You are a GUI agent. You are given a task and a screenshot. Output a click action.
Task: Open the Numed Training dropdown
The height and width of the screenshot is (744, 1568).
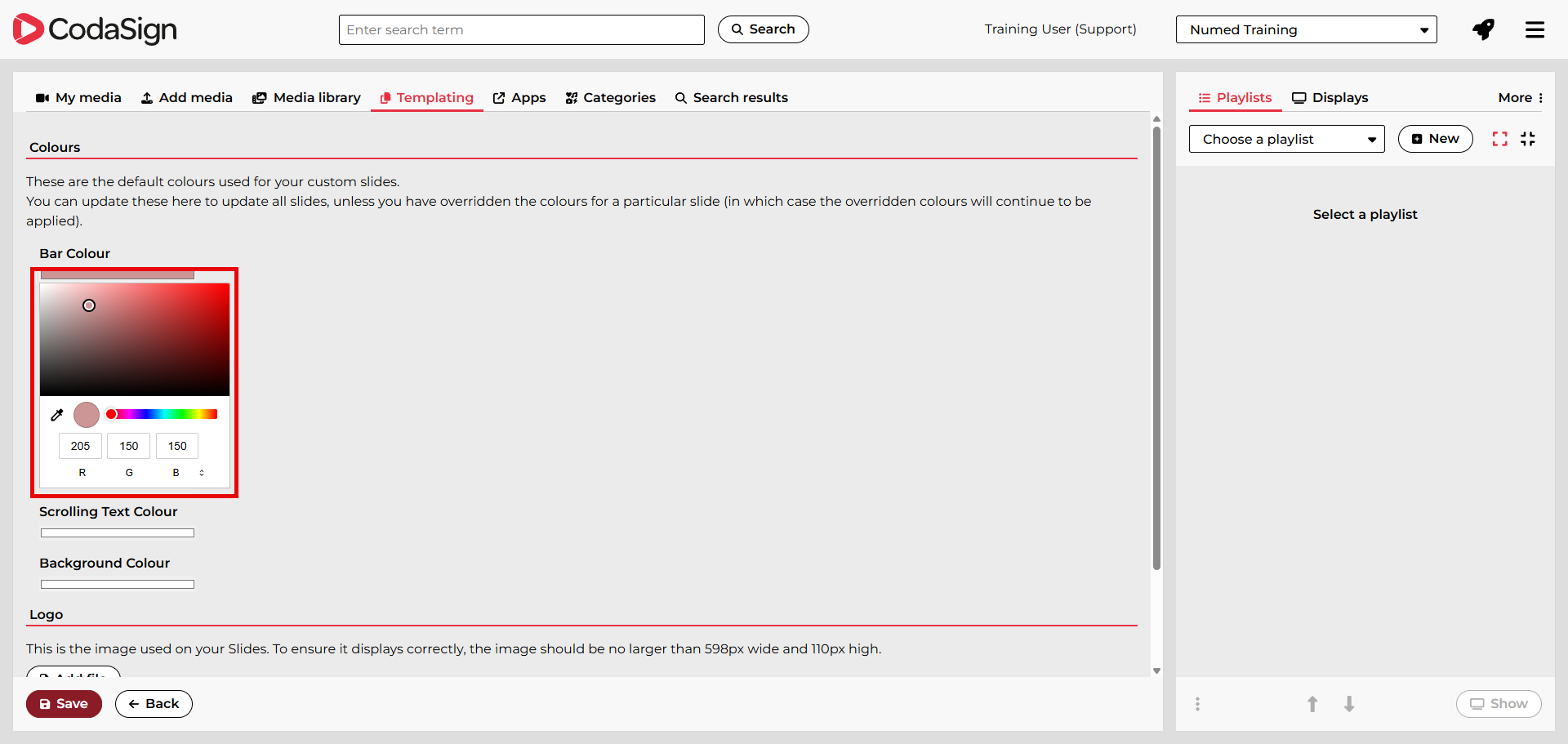click(1305, 29)
